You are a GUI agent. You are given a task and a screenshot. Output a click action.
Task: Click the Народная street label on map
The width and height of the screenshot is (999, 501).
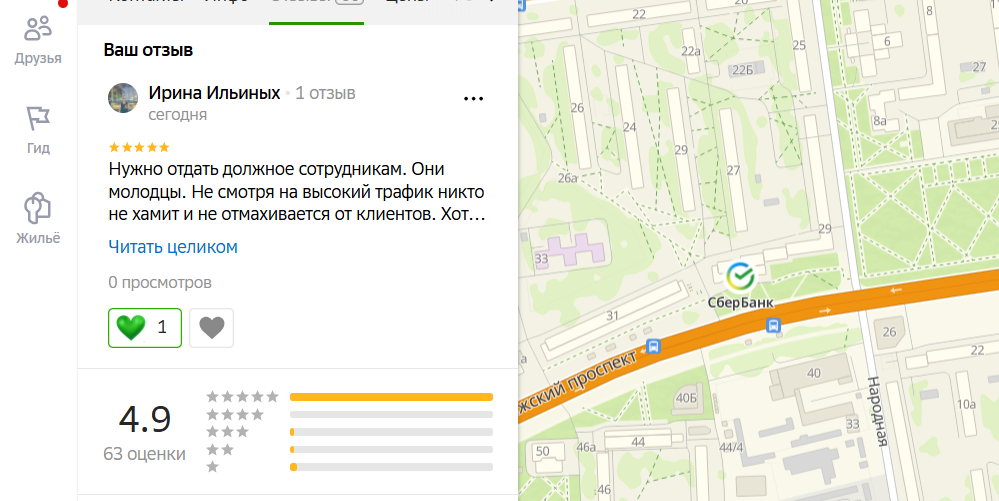click(x=875, y=411)
